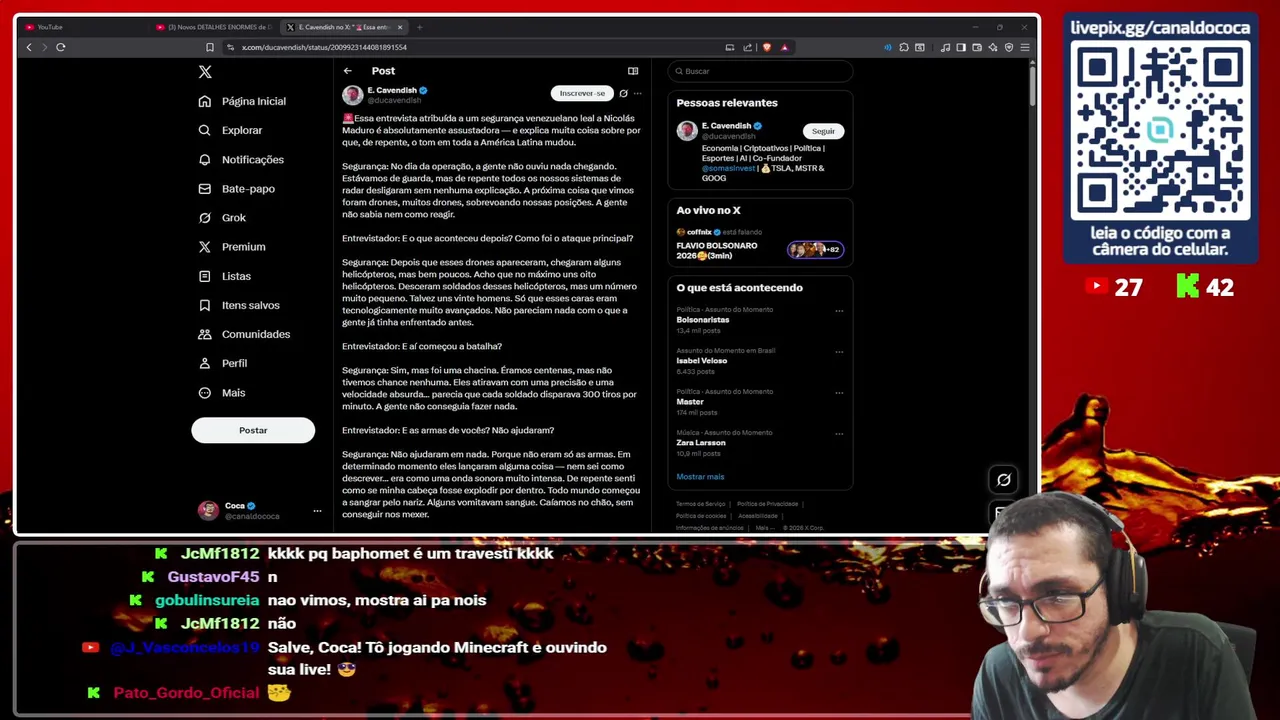Toggle the browser sidebar panel

point(961,47)
